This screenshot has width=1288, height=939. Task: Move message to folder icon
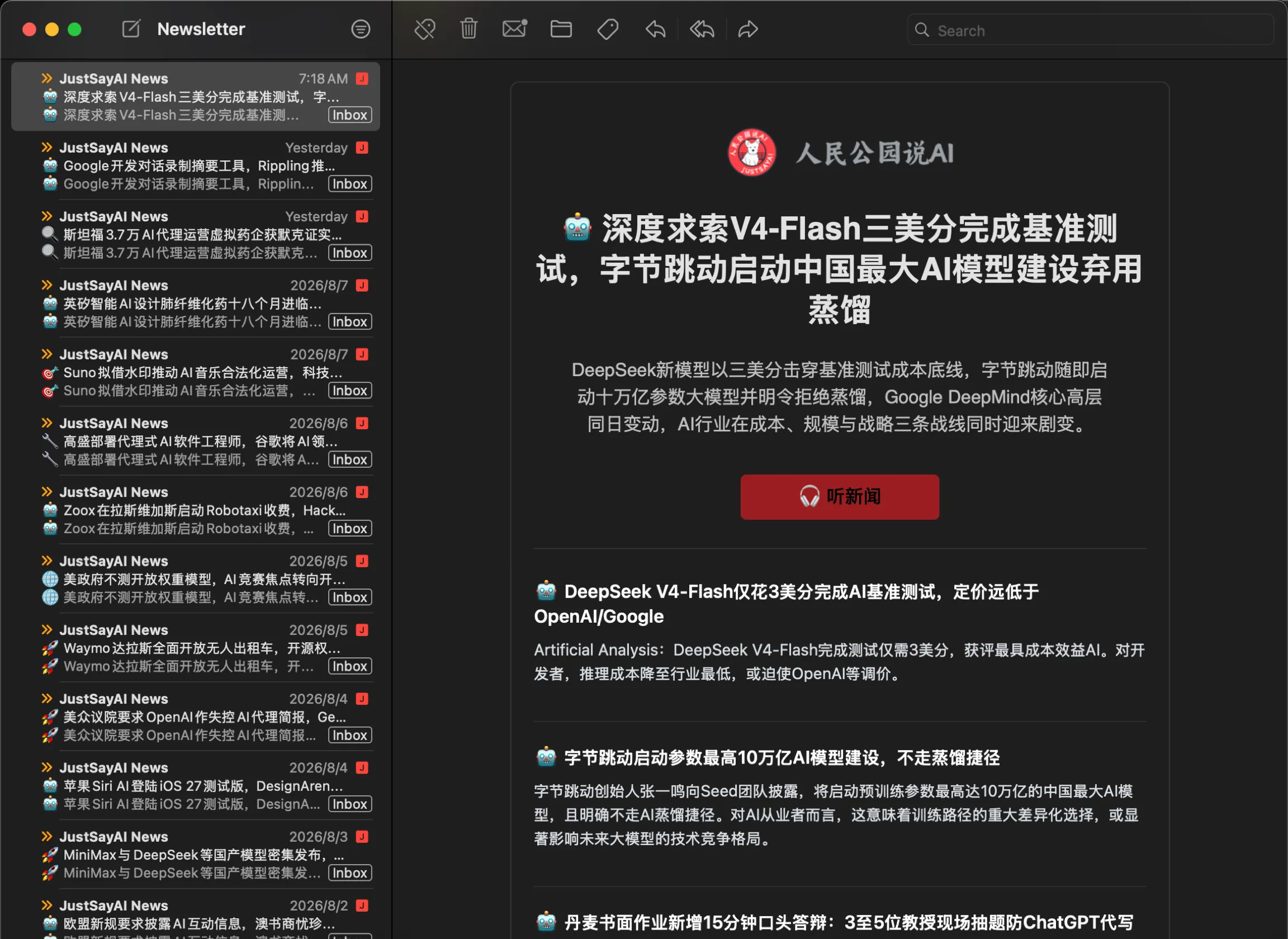[561, 29]
